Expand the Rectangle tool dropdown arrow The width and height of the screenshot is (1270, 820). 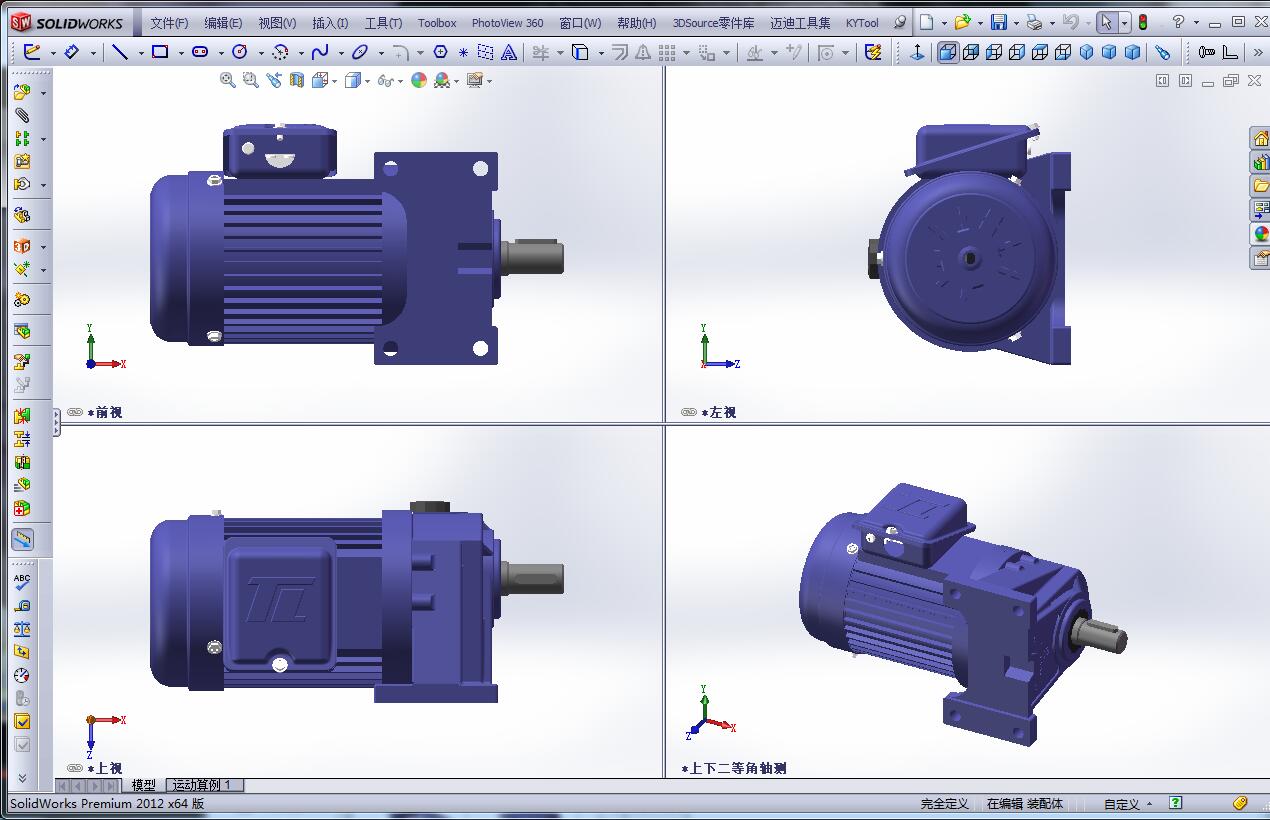click(181, 53)
